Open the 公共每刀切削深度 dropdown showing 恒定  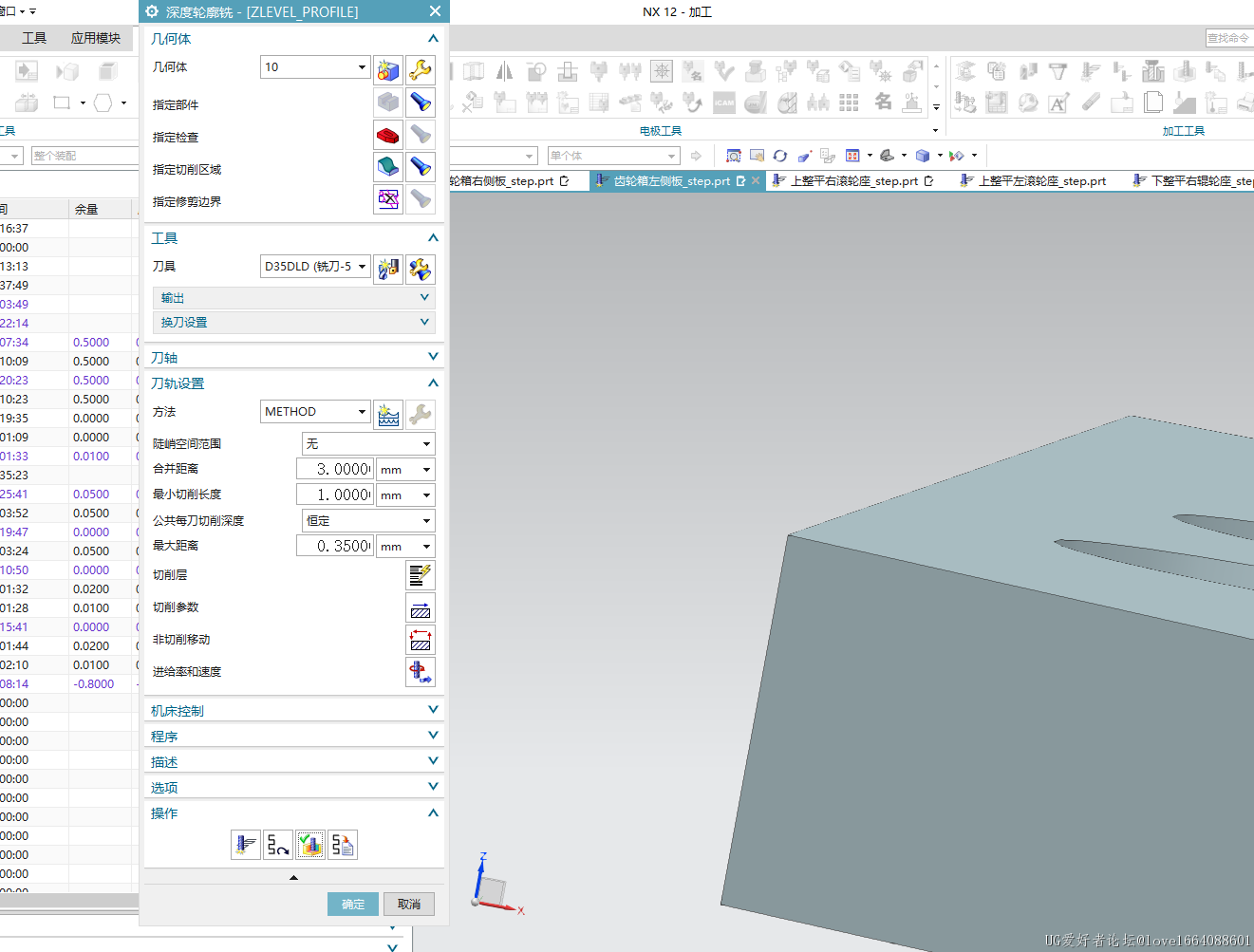point(368,520)
